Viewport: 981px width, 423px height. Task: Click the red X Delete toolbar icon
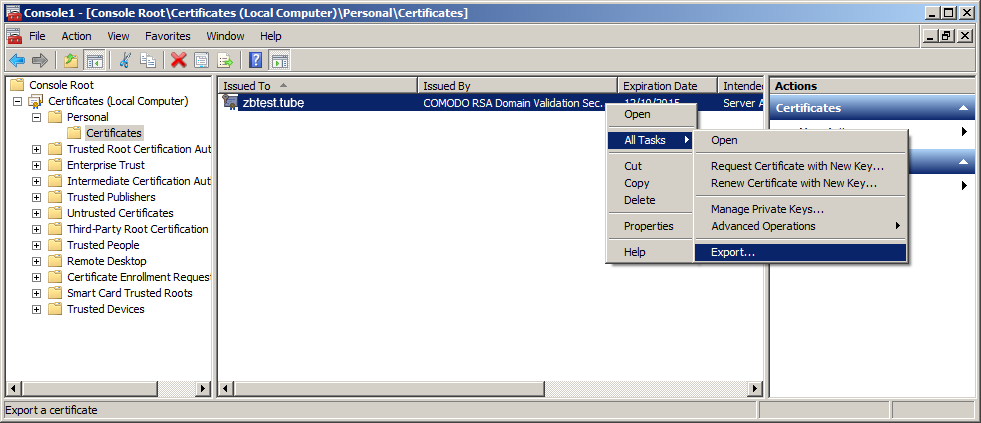point(178,60)
